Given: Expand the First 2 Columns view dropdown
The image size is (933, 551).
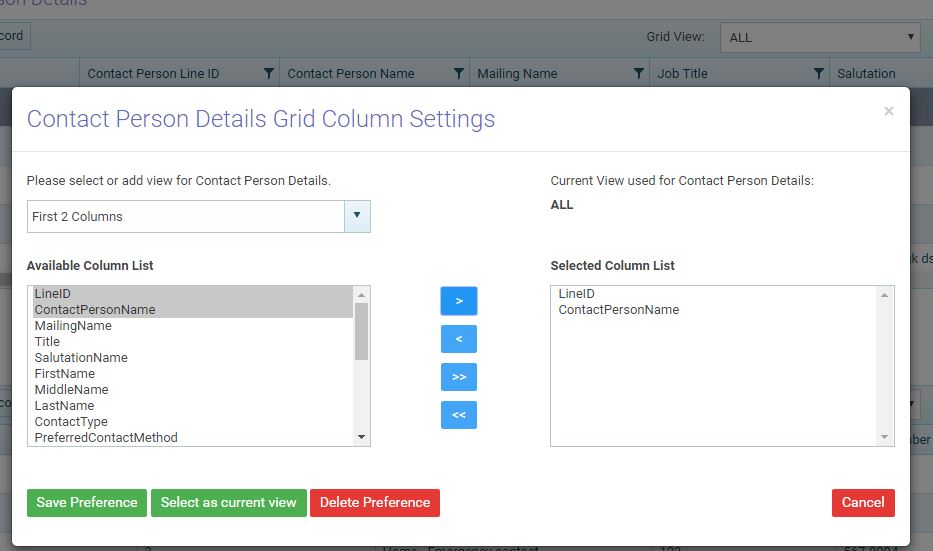Looking at the screenshot, I should [x=357, y=216].
